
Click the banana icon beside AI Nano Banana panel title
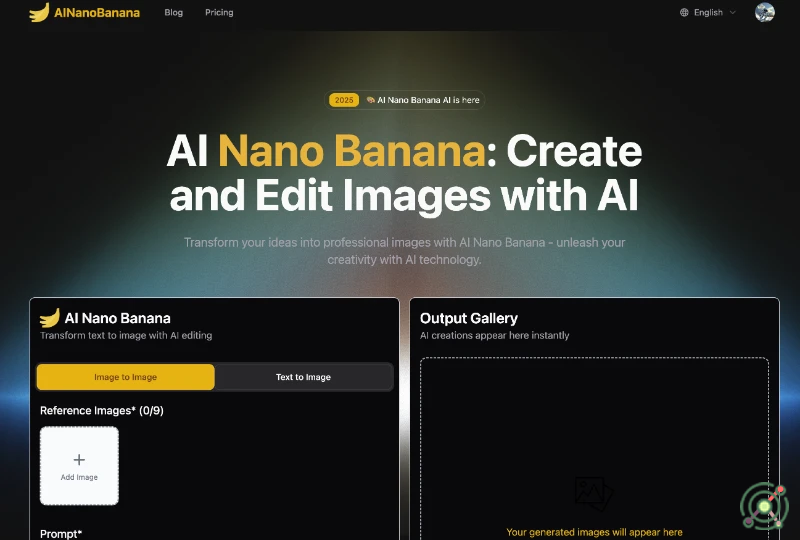[x=50, y=318]
